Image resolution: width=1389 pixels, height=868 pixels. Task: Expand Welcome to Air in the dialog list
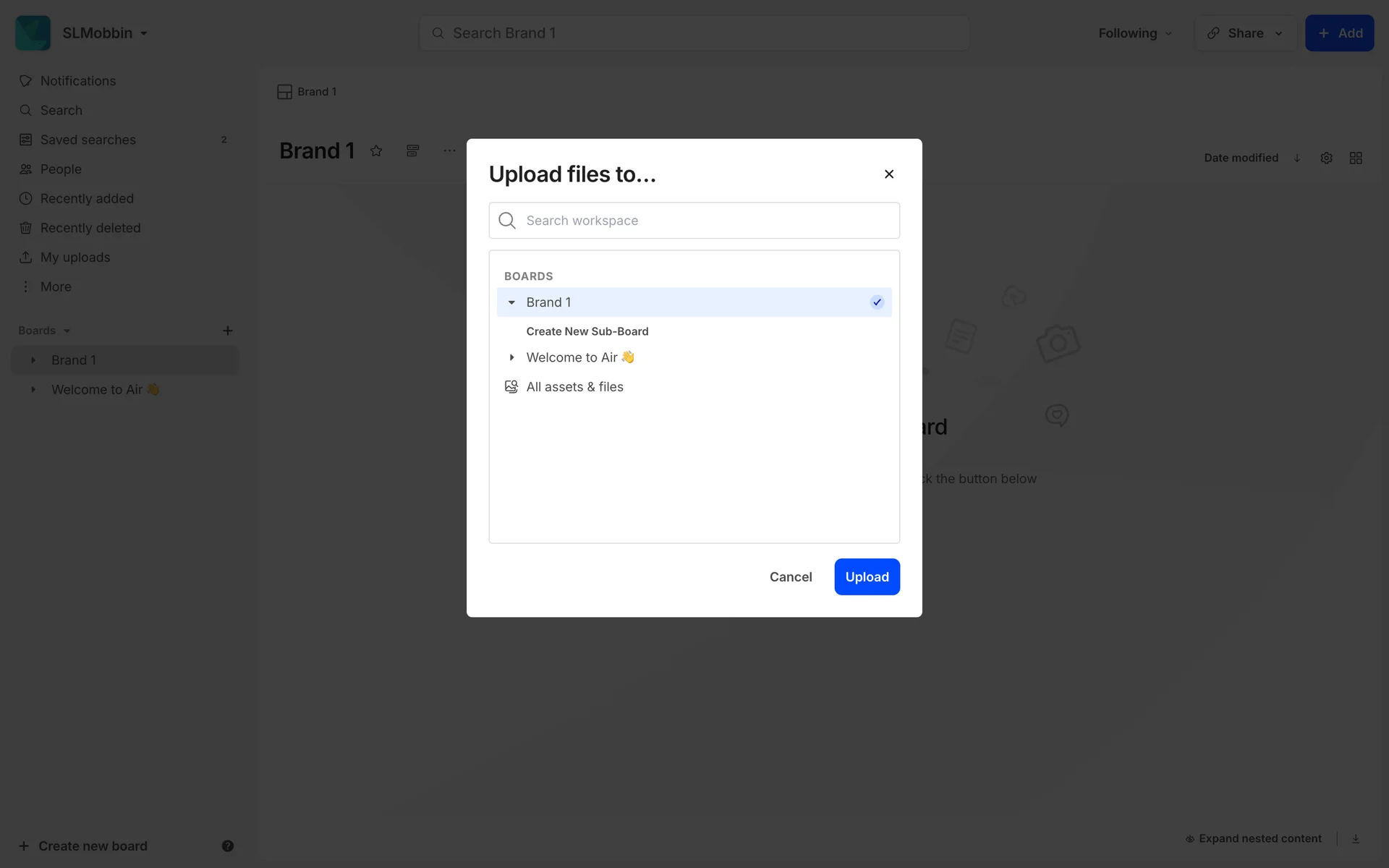tap(511, 357)
